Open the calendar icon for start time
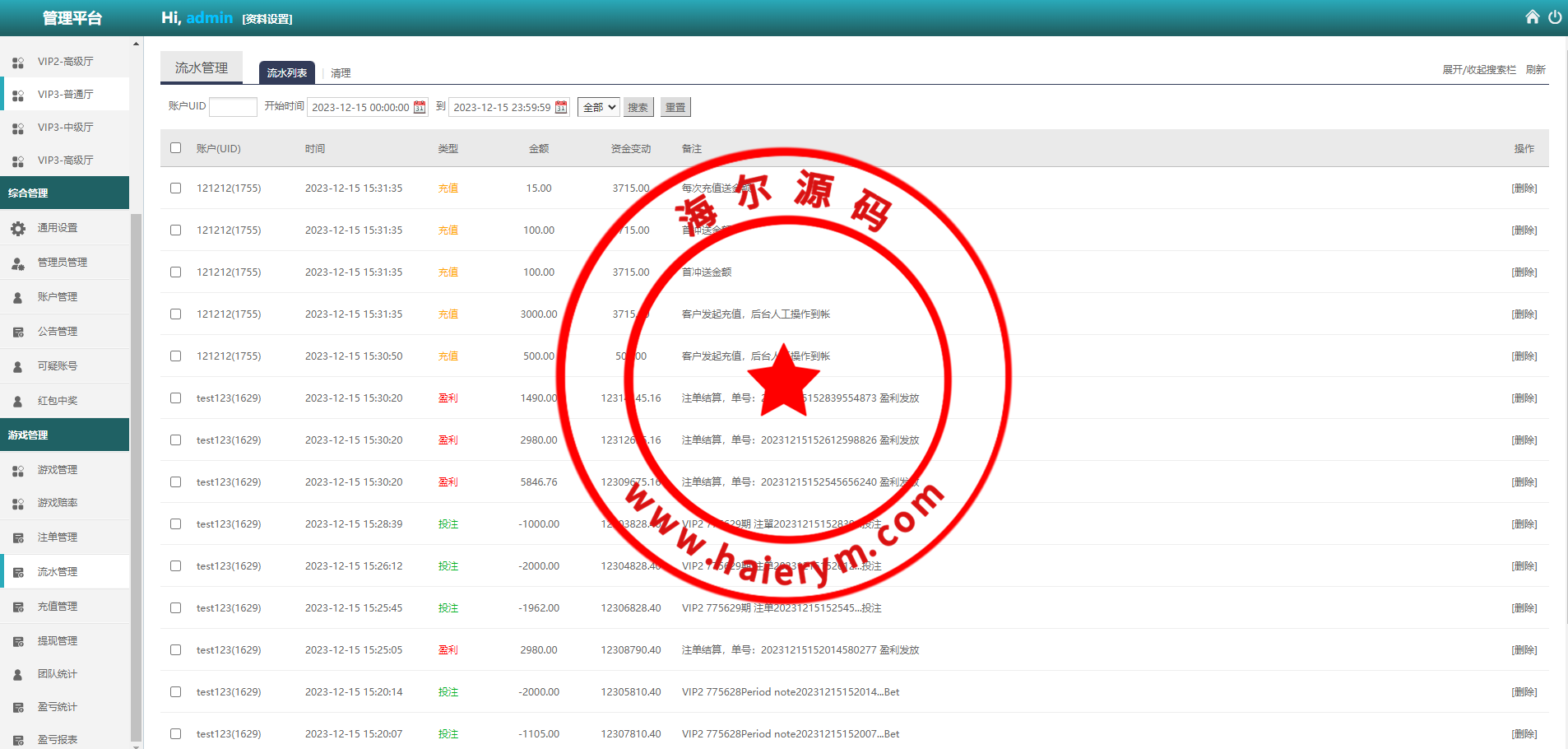Image resolution: width=1568 pixels, height=749 pixels. pyautogui.click(x=420, y=106)
